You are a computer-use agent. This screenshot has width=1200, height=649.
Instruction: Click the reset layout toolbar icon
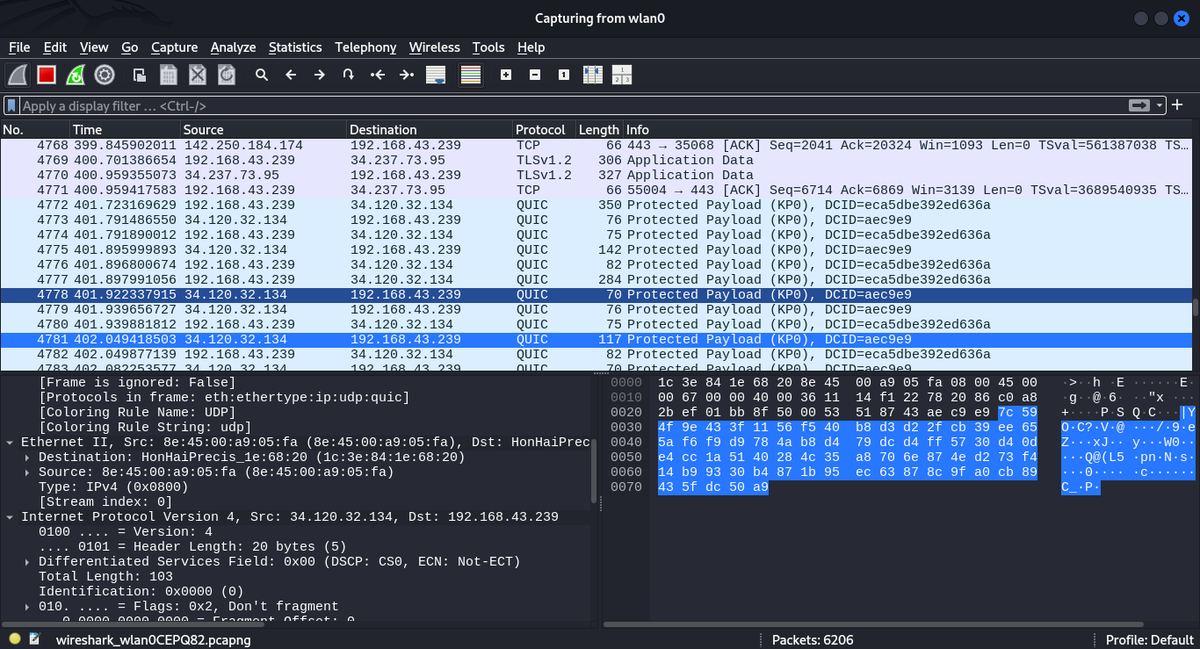coord(621,75)
